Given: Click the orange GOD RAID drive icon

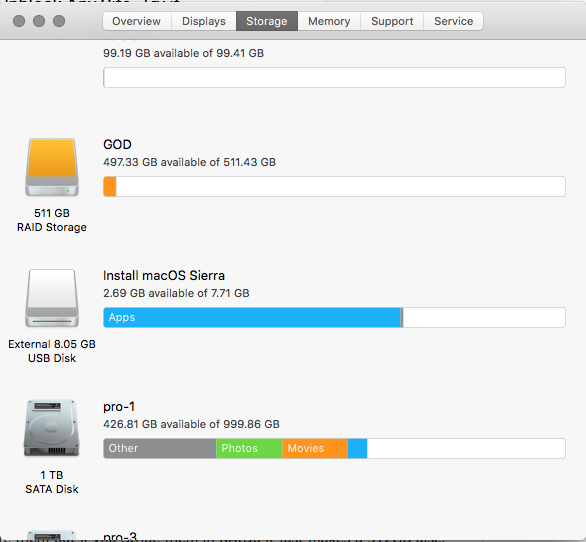Looking at the screenshot, I should click(x=52, y=167).
